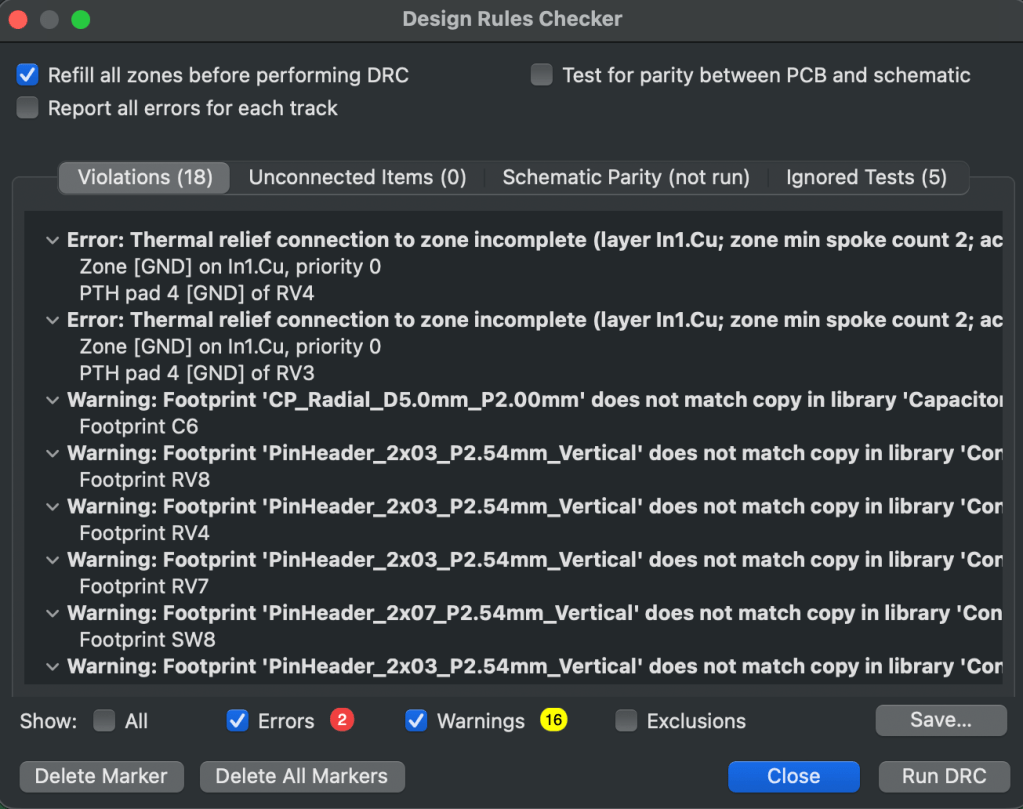Image resolution: width=1023 pixels, height=809 pixels.
Task: Toggle Refill all zones before performing DRC
Action: (28, 75)
